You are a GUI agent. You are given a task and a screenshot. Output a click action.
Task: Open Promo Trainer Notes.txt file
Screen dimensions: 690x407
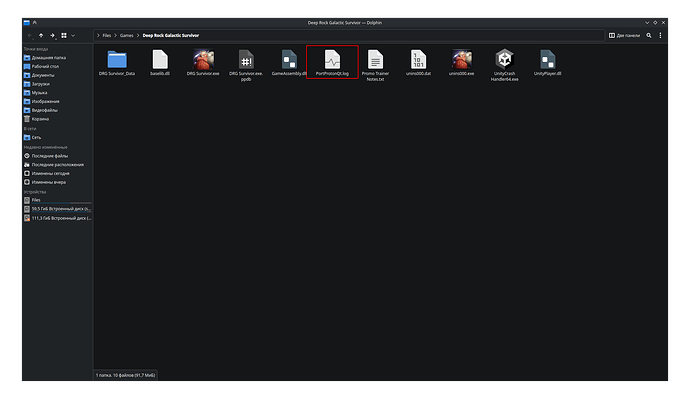[374, 60]
